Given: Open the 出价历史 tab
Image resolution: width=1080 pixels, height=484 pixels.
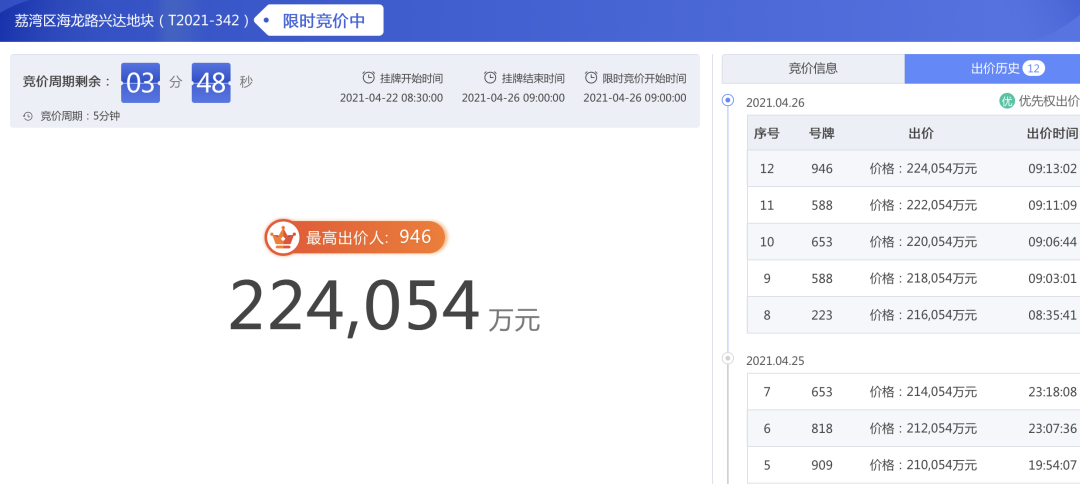Looking at the screenshot, I should coord(992,69).
